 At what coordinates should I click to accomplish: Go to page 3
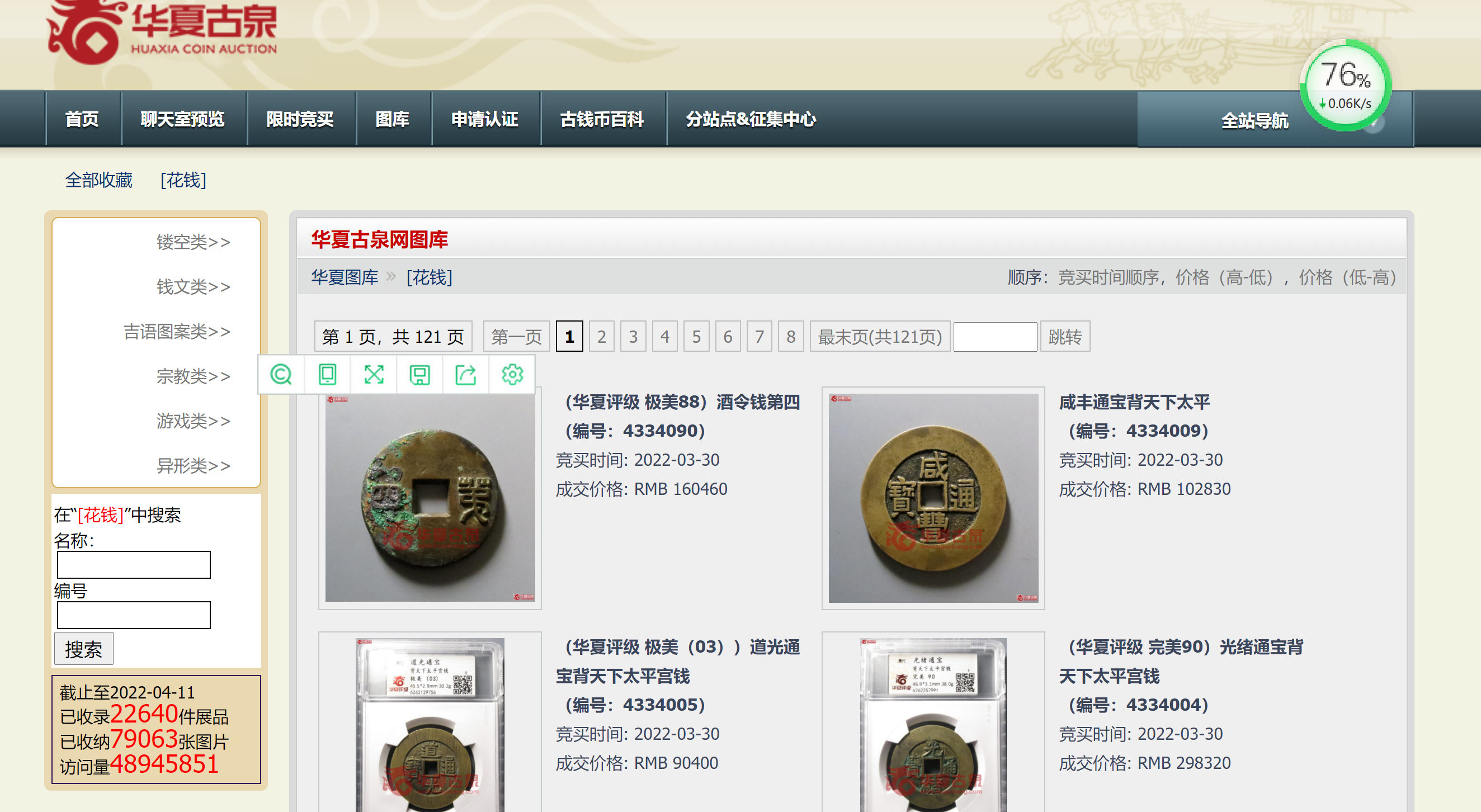tap(633, 336)
